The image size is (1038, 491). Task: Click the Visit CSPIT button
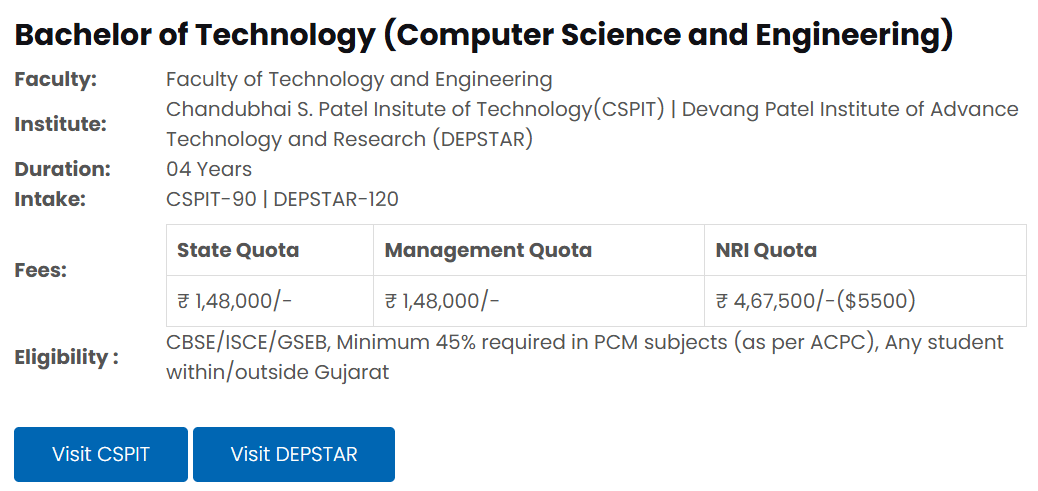click(100, 454)
